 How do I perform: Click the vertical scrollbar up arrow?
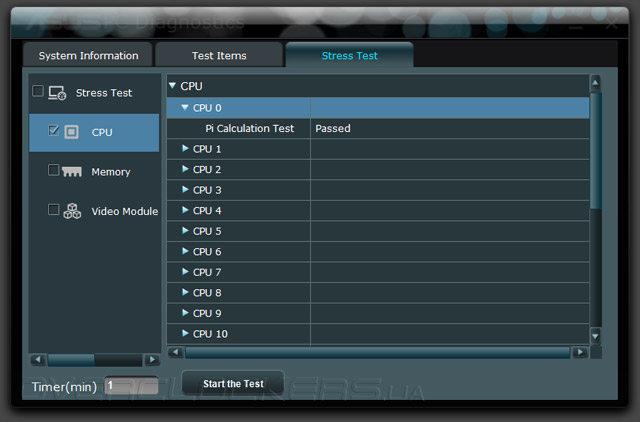[596, 82]
